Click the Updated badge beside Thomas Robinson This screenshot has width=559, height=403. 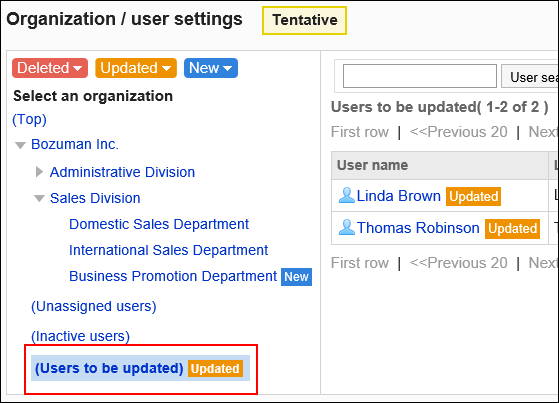point(512,229)
